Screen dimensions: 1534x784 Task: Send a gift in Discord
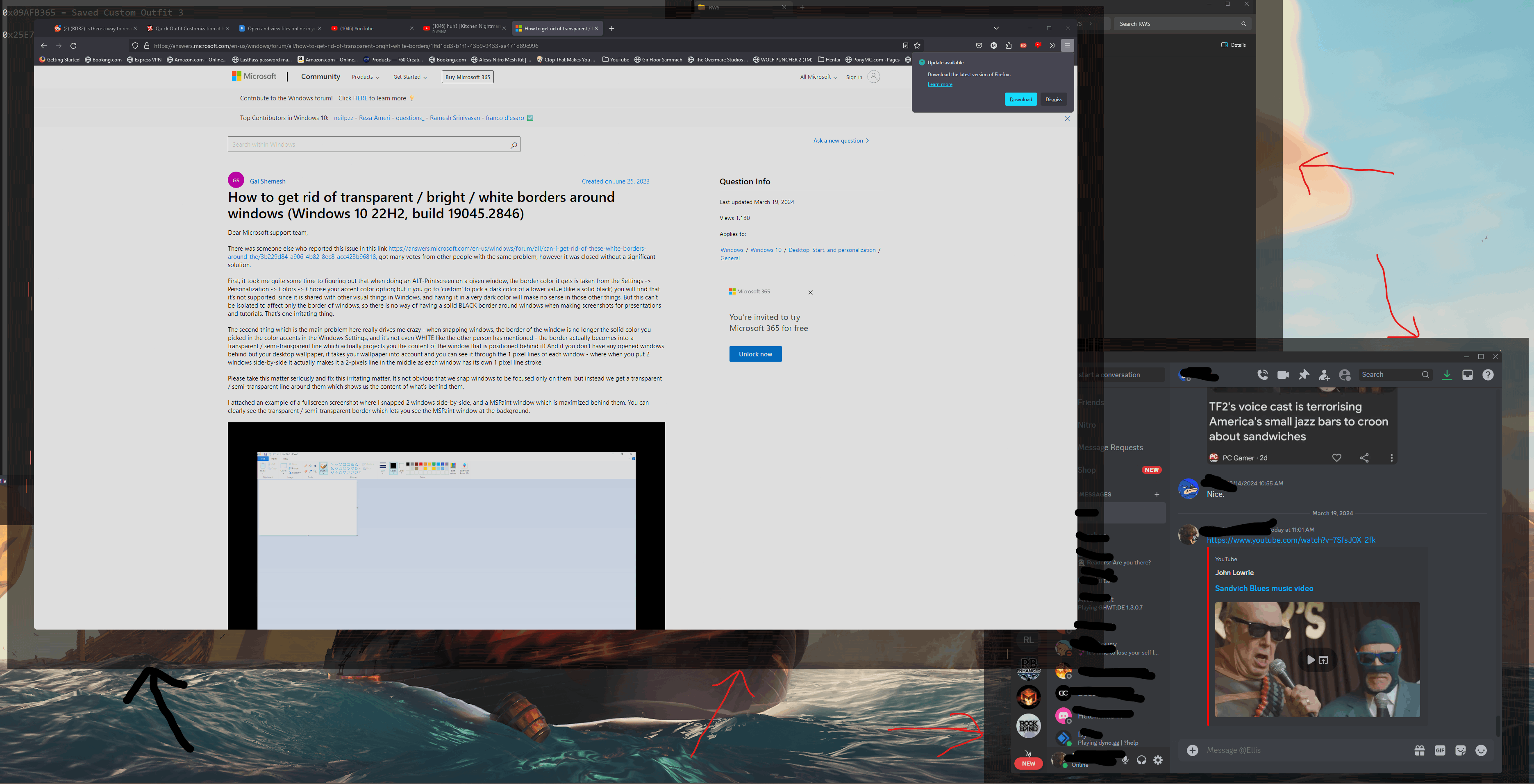(1420, 751)
